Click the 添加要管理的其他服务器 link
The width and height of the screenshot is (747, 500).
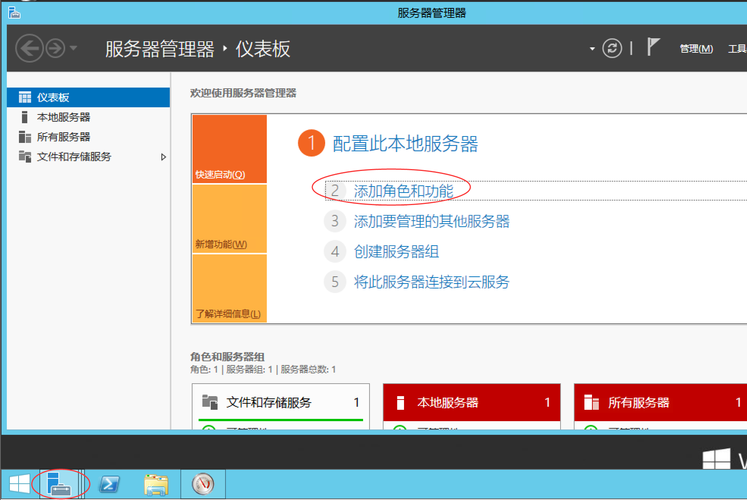pyautogui.click(x=432, y=221)
